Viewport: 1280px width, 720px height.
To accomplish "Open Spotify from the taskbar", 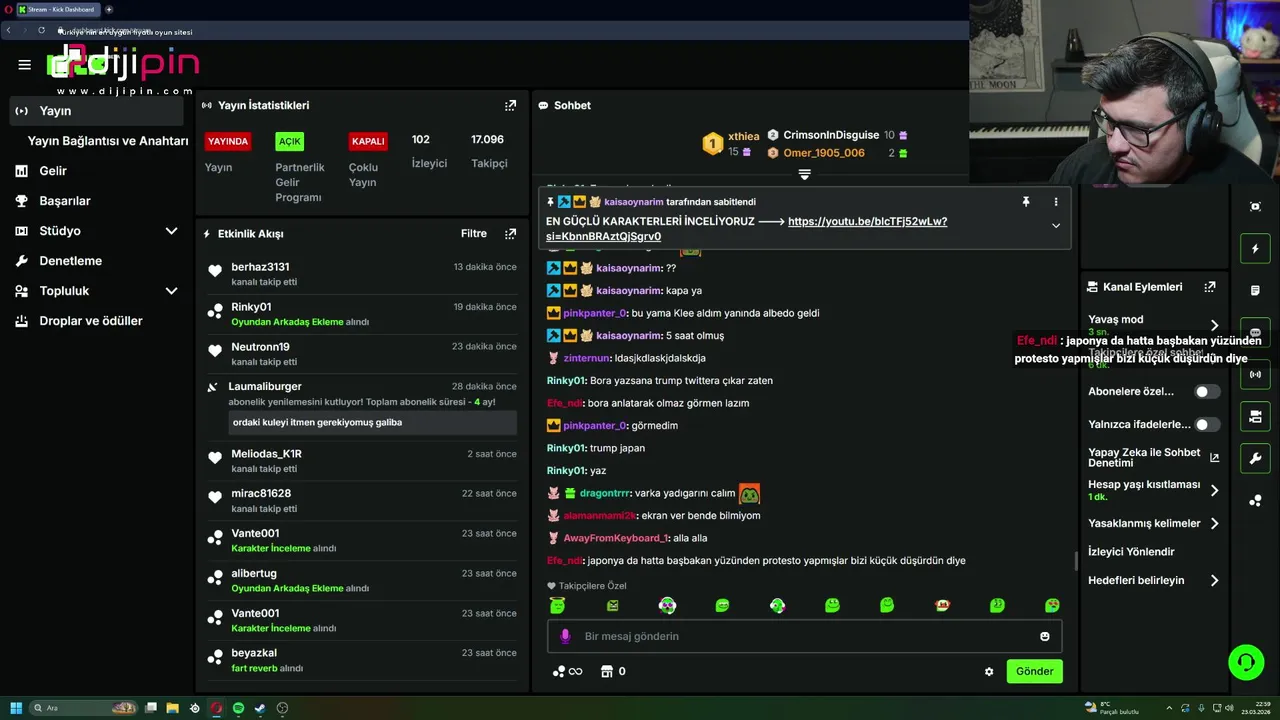I will (x=238, y=708).
